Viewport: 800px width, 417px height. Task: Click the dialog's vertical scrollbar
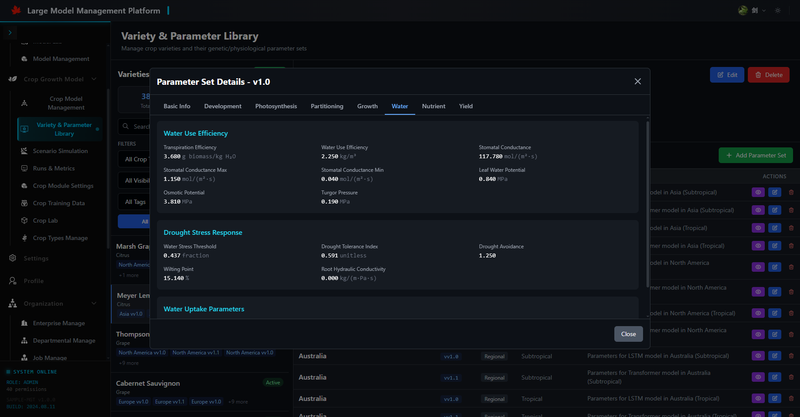tap(647, 204)
